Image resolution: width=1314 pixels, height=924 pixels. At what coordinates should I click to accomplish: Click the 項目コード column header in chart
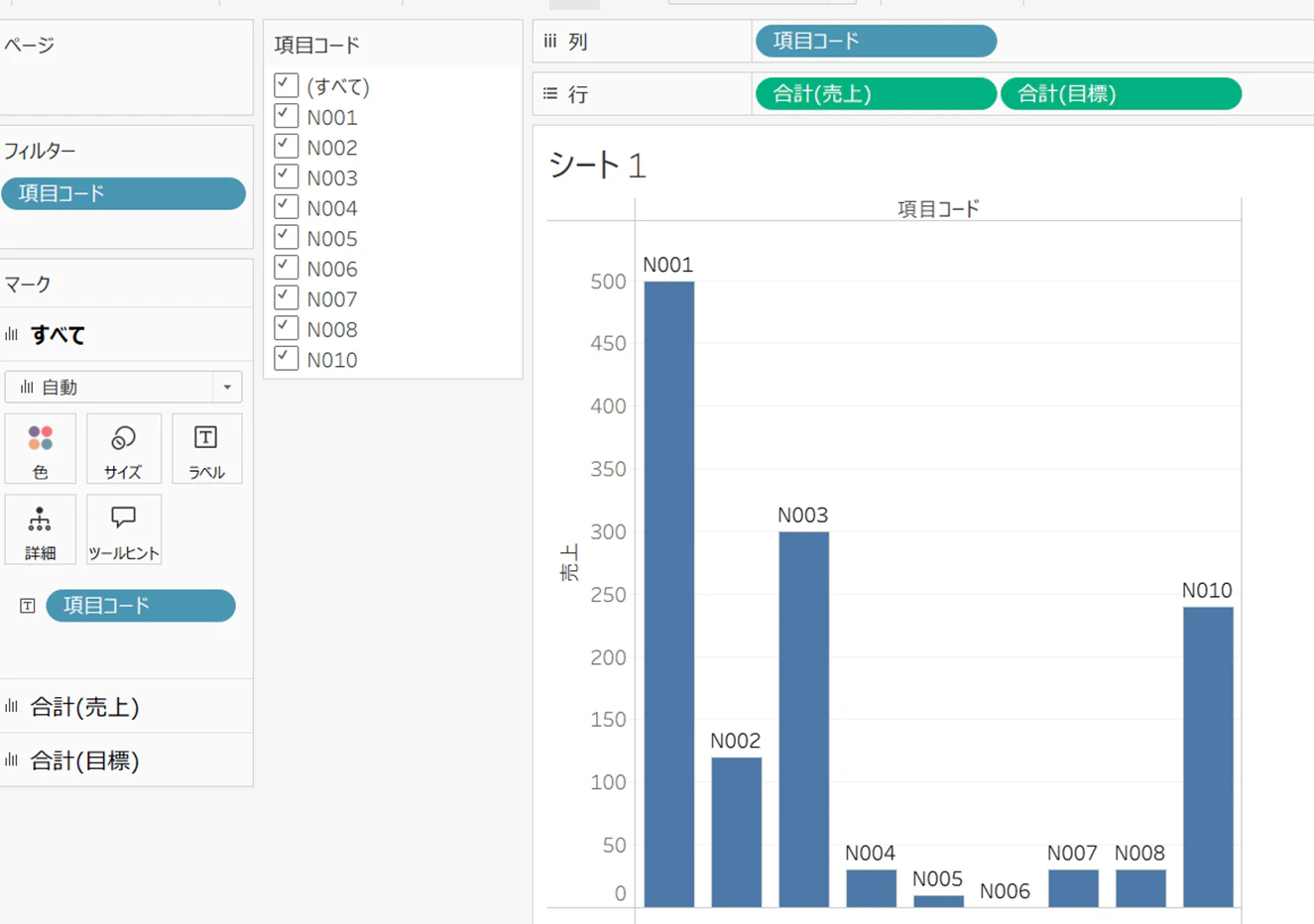click(x=938, y=209)
